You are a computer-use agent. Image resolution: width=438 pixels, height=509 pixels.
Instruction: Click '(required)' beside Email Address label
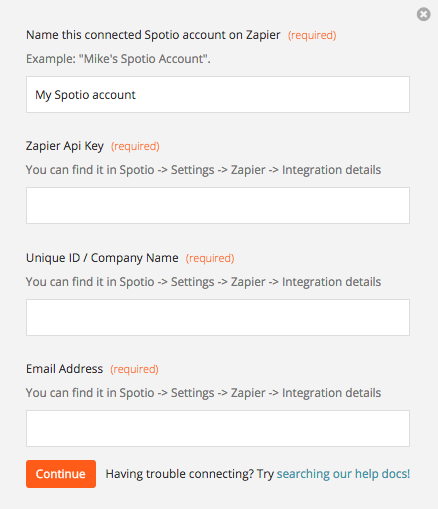(x=134, y=369)
